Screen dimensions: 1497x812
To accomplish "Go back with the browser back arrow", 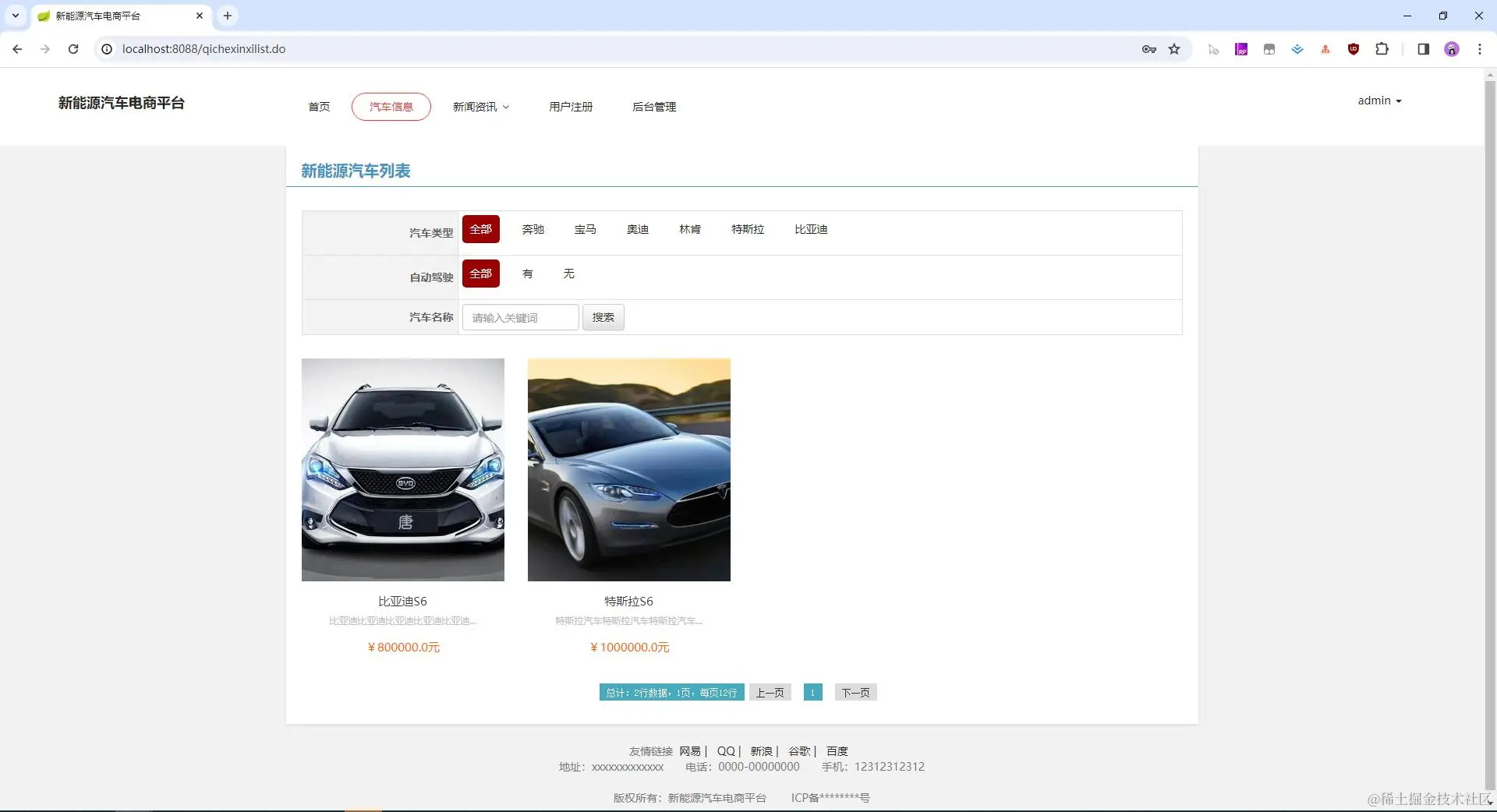I will pyautogui.click(x=17, y=49).
